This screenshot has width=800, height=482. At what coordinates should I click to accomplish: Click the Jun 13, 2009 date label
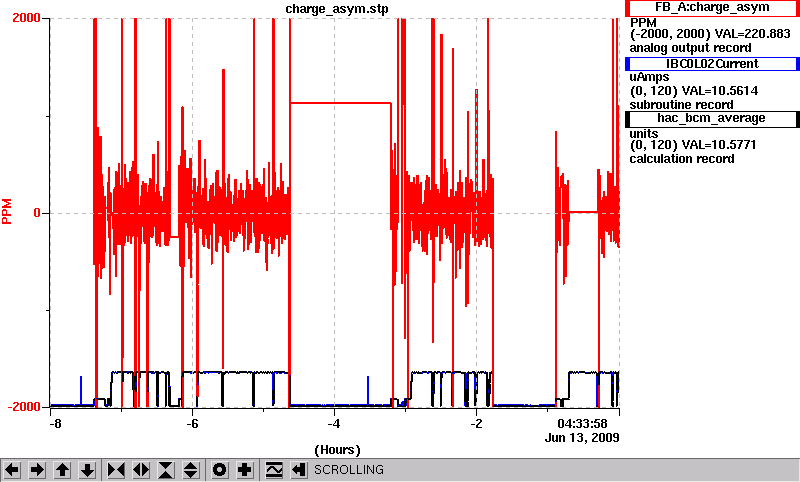click(x=582, y=438)
